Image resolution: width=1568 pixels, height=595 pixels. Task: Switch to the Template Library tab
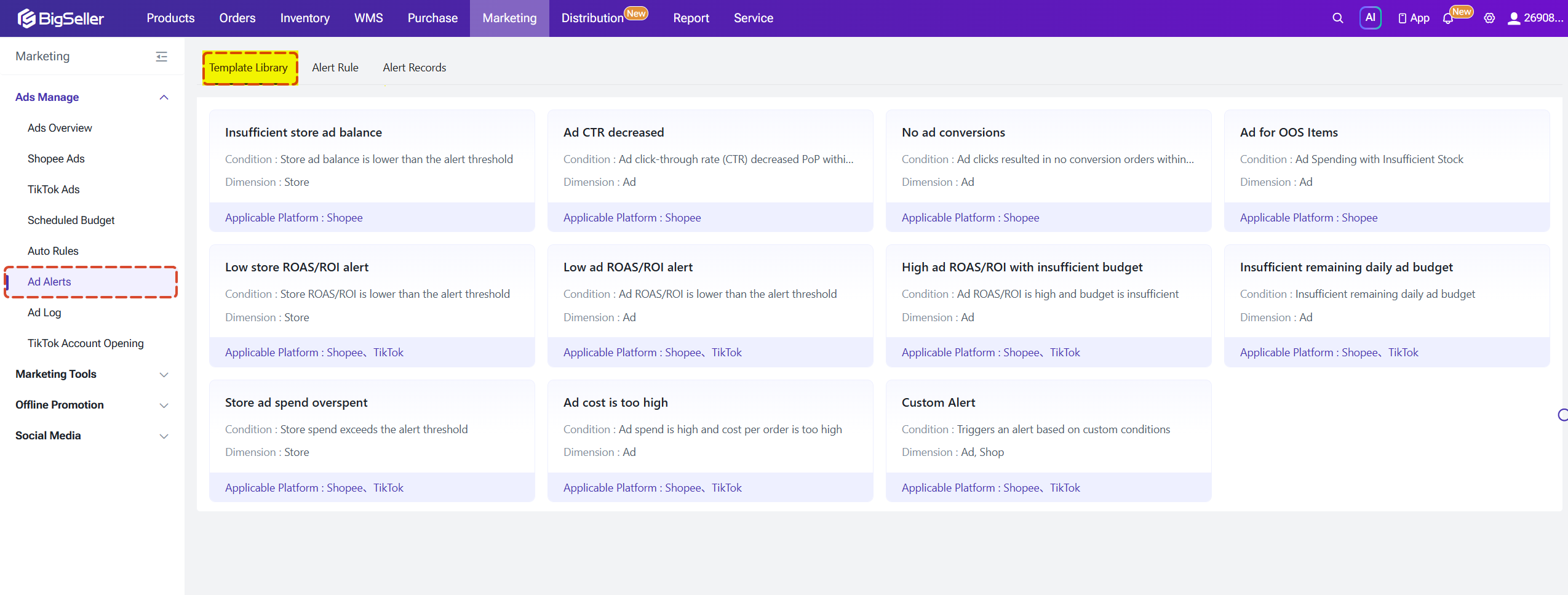[249, 68]
